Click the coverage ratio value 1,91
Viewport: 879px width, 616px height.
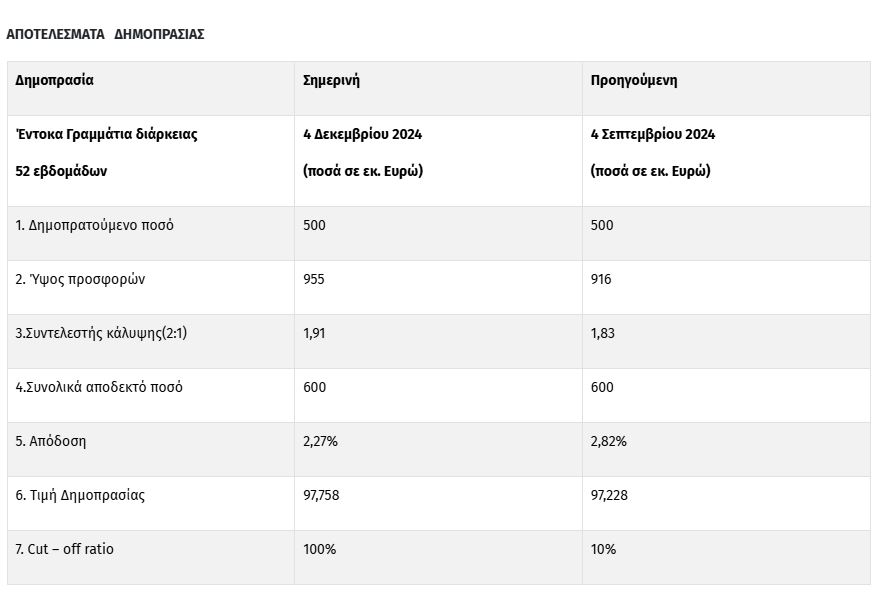[x=314, y=333]
